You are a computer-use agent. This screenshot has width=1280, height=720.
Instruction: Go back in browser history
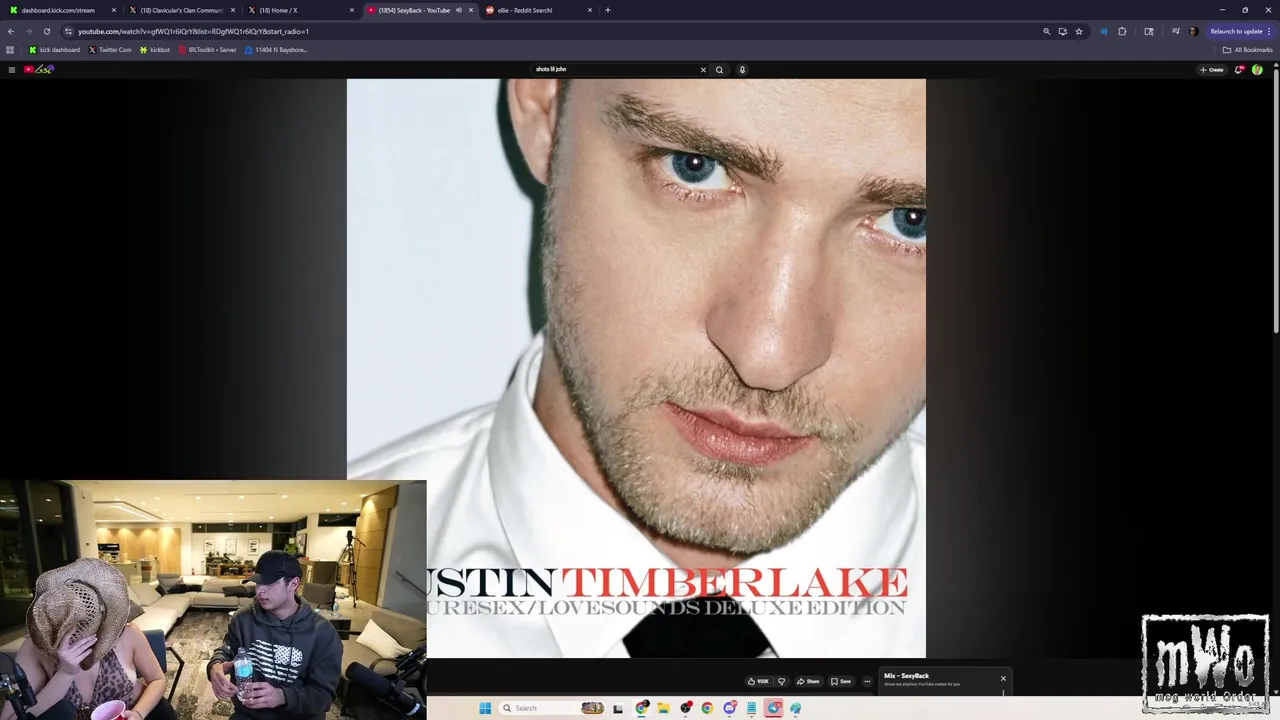(x=11, y=31)
